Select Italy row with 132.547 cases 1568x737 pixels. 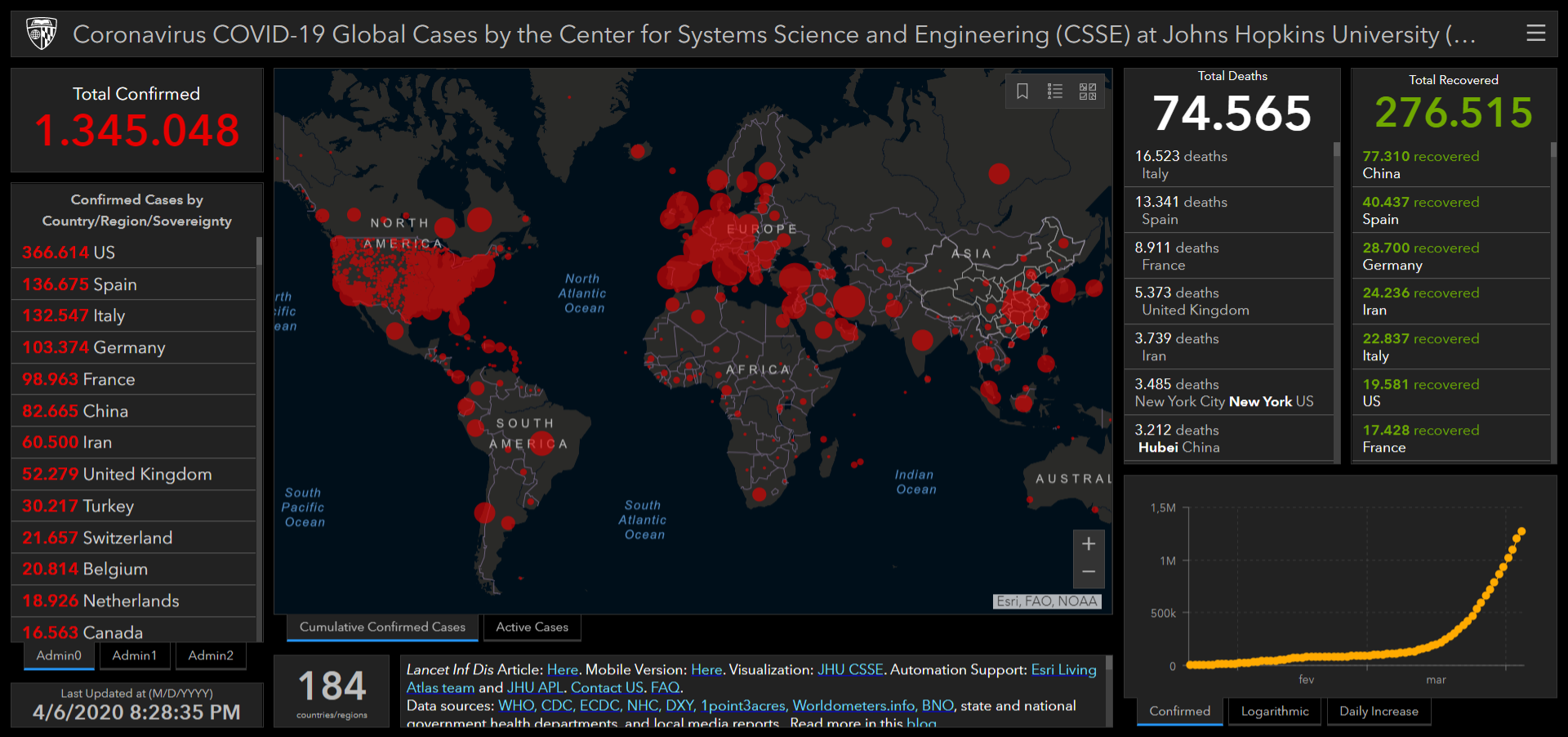134,315
